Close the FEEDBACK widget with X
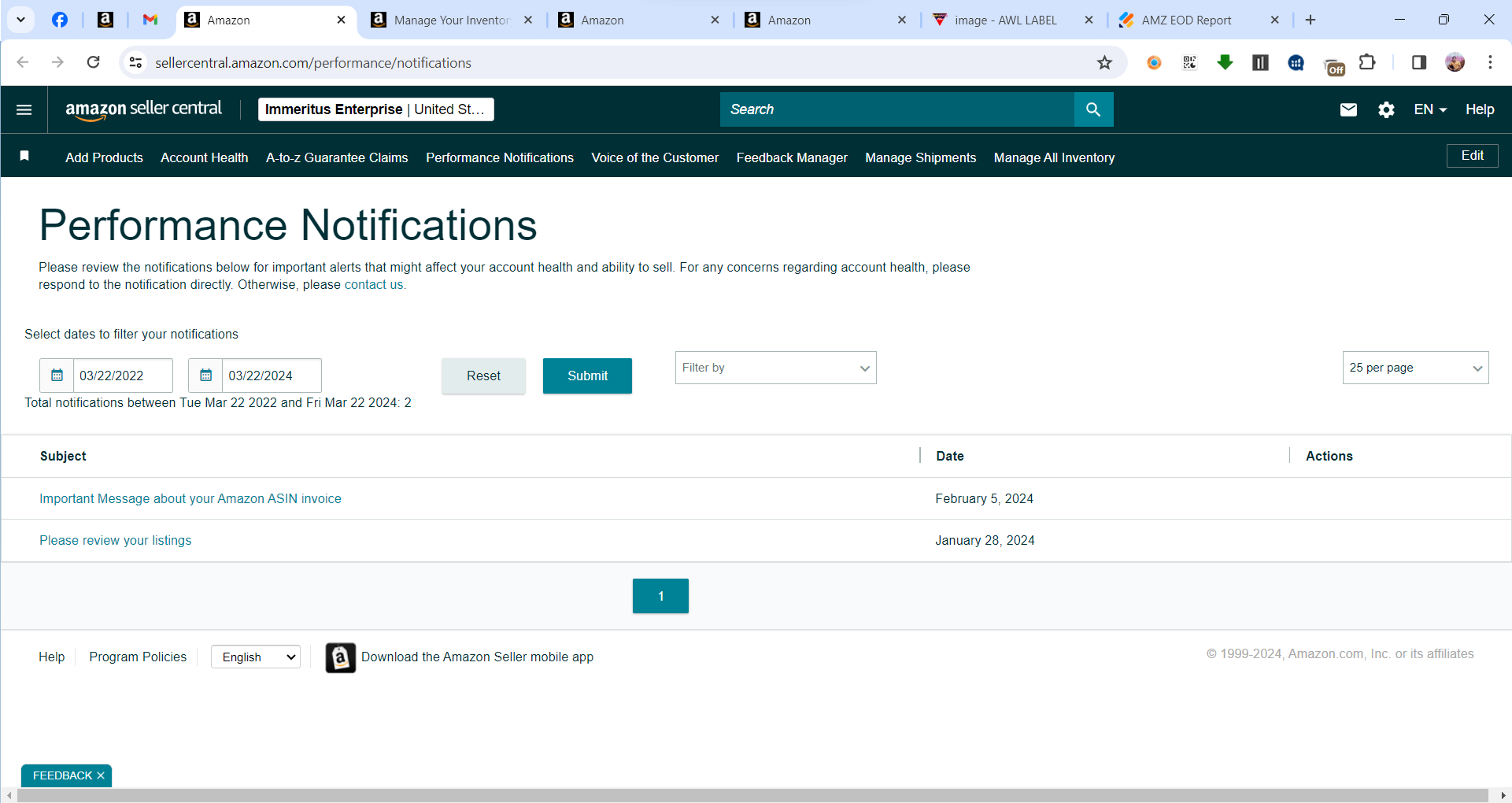 [101, 775]
